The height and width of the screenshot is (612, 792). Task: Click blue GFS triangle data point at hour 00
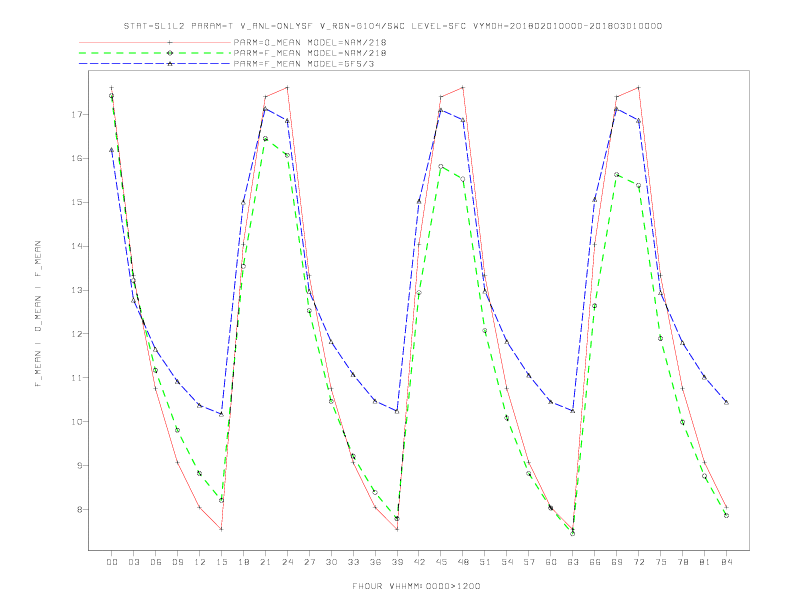pyautogui.click(x=112, y=150)
